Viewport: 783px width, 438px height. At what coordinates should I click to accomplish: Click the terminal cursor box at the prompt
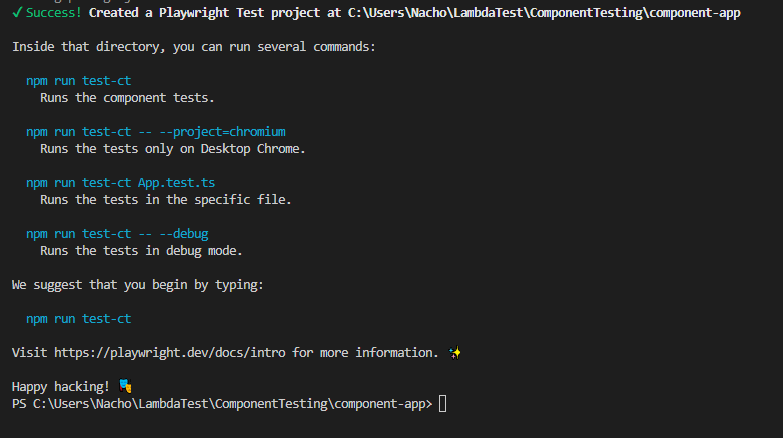443,403
